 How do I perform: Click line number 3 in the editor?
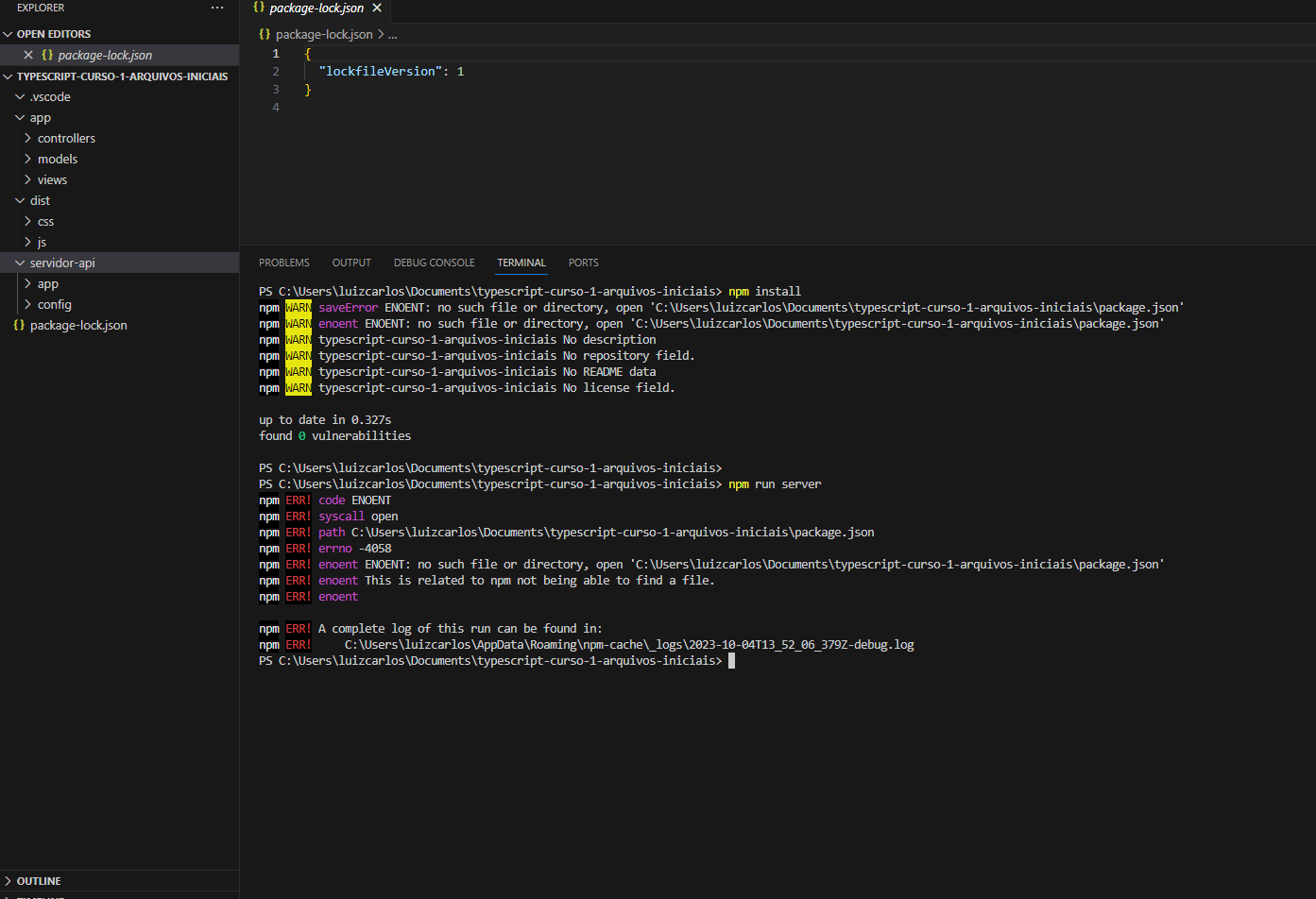point(276,90)
